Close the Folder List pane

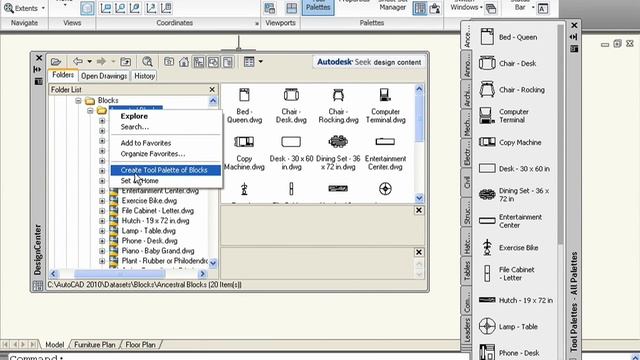tap(212, 89)
